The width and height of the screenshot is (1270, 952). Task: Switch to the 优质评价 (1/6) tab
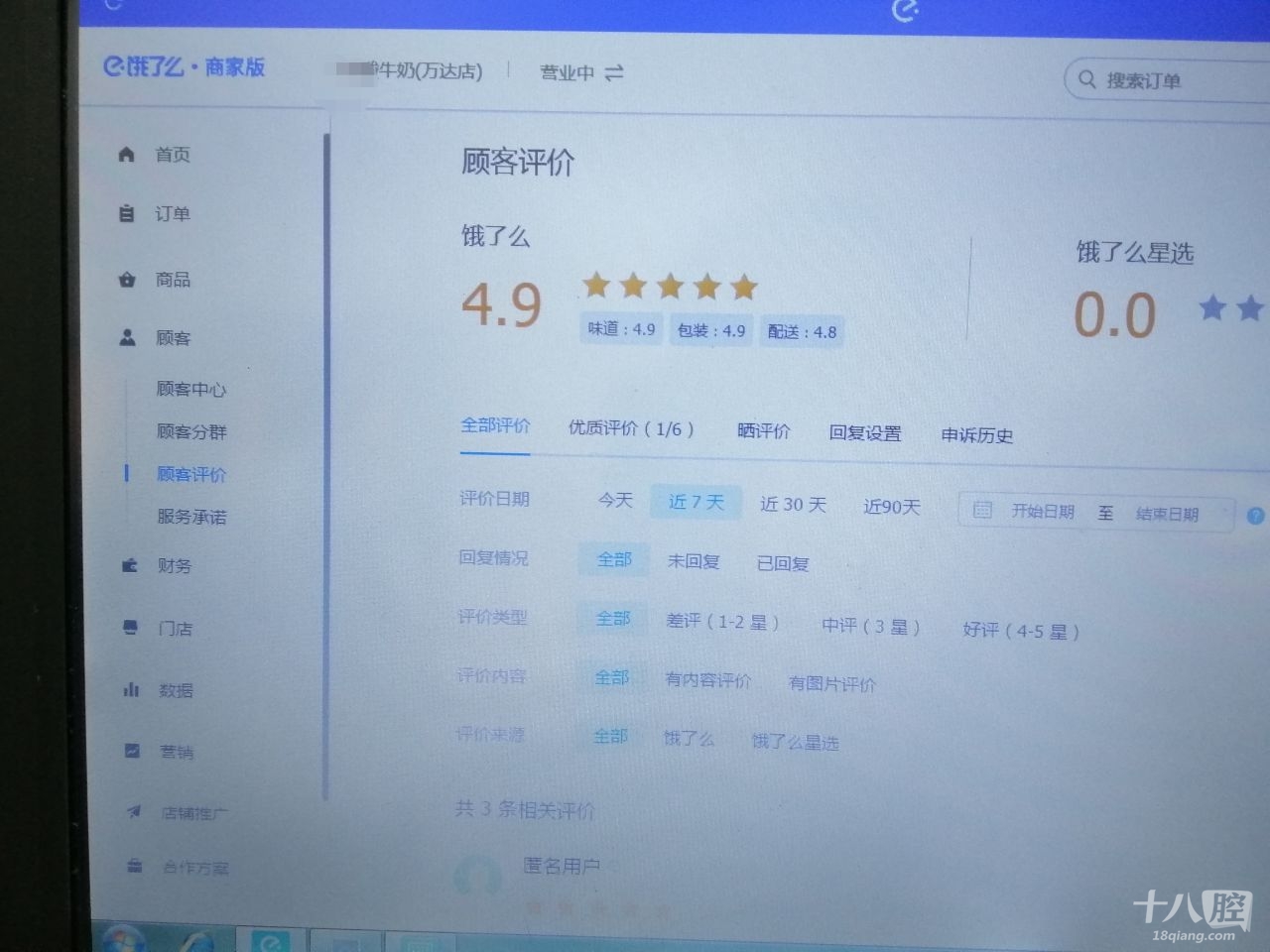[x=631, y=428]
